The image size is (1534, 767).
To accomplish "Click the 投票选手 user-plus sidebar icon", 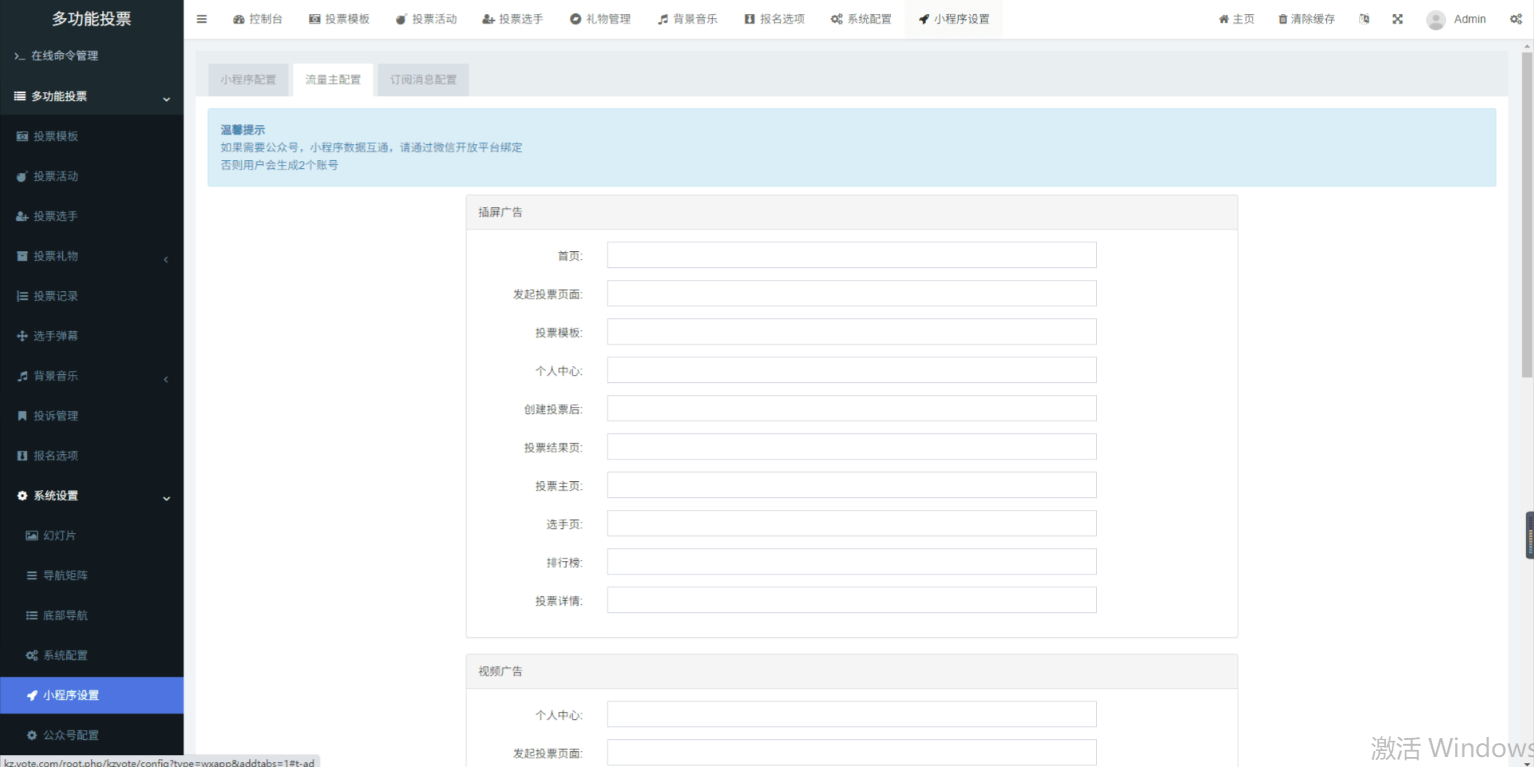I will click(22, 216).
